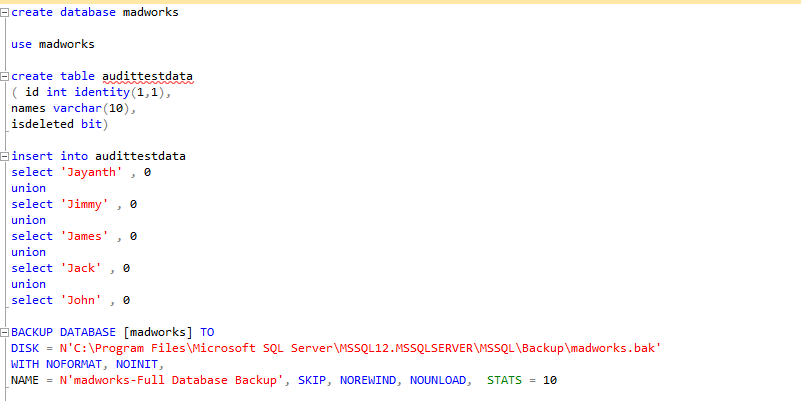This screenshot has width=801, height=401.
Task: Click the [madworks] name in BACKUP DATABASE line
Action: [158, 333]
